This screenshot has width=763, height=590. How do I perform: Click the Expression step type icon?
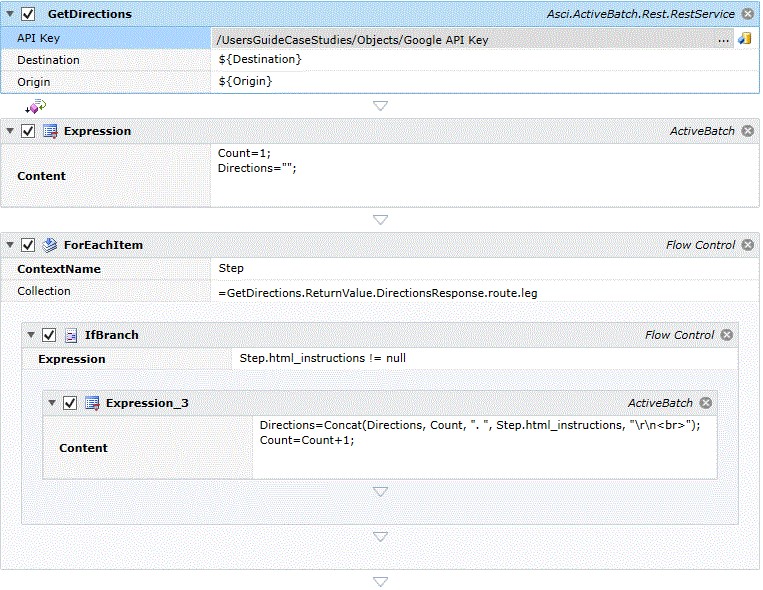pos(50,131)
